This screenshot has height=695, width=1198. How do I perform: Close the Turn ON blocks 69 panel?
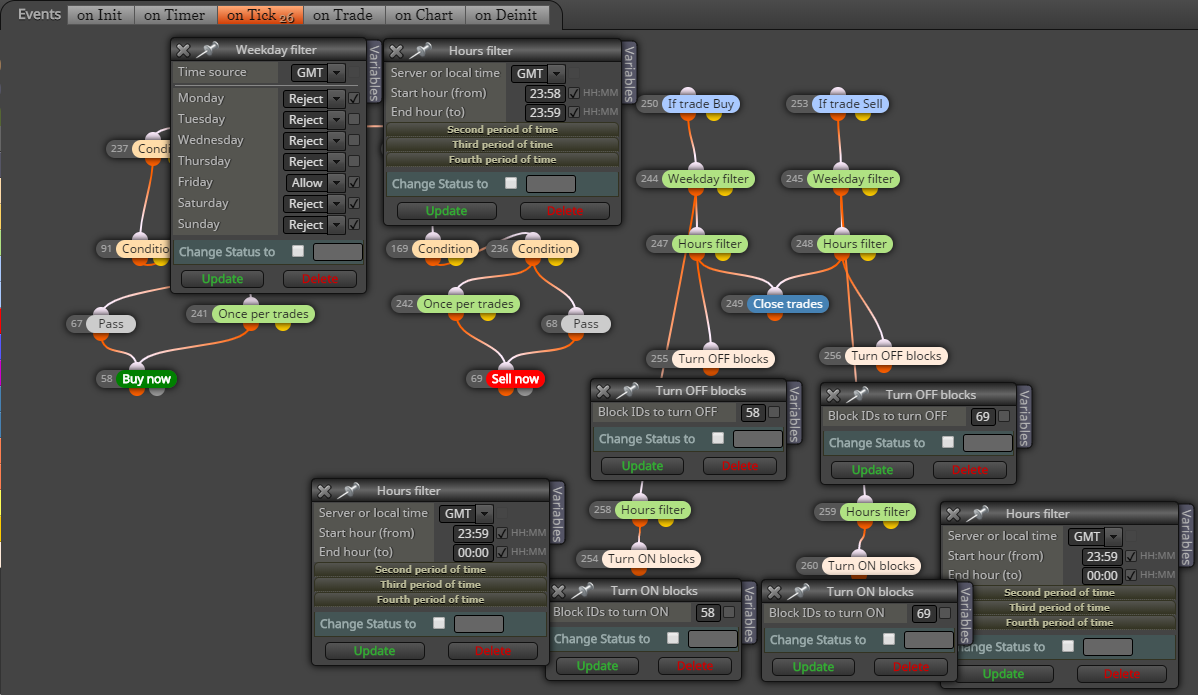coord(775,592)
